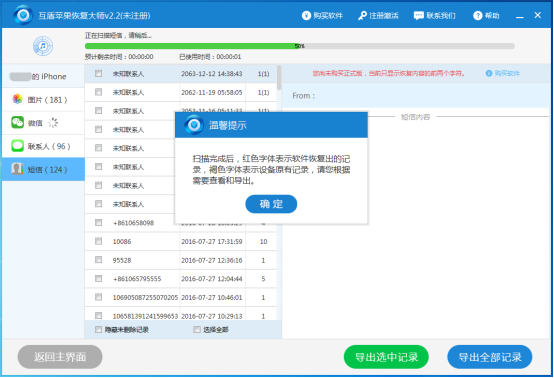
Task: Enable 隐藏未删除记录 option
Action: click(x=98, y=330)
